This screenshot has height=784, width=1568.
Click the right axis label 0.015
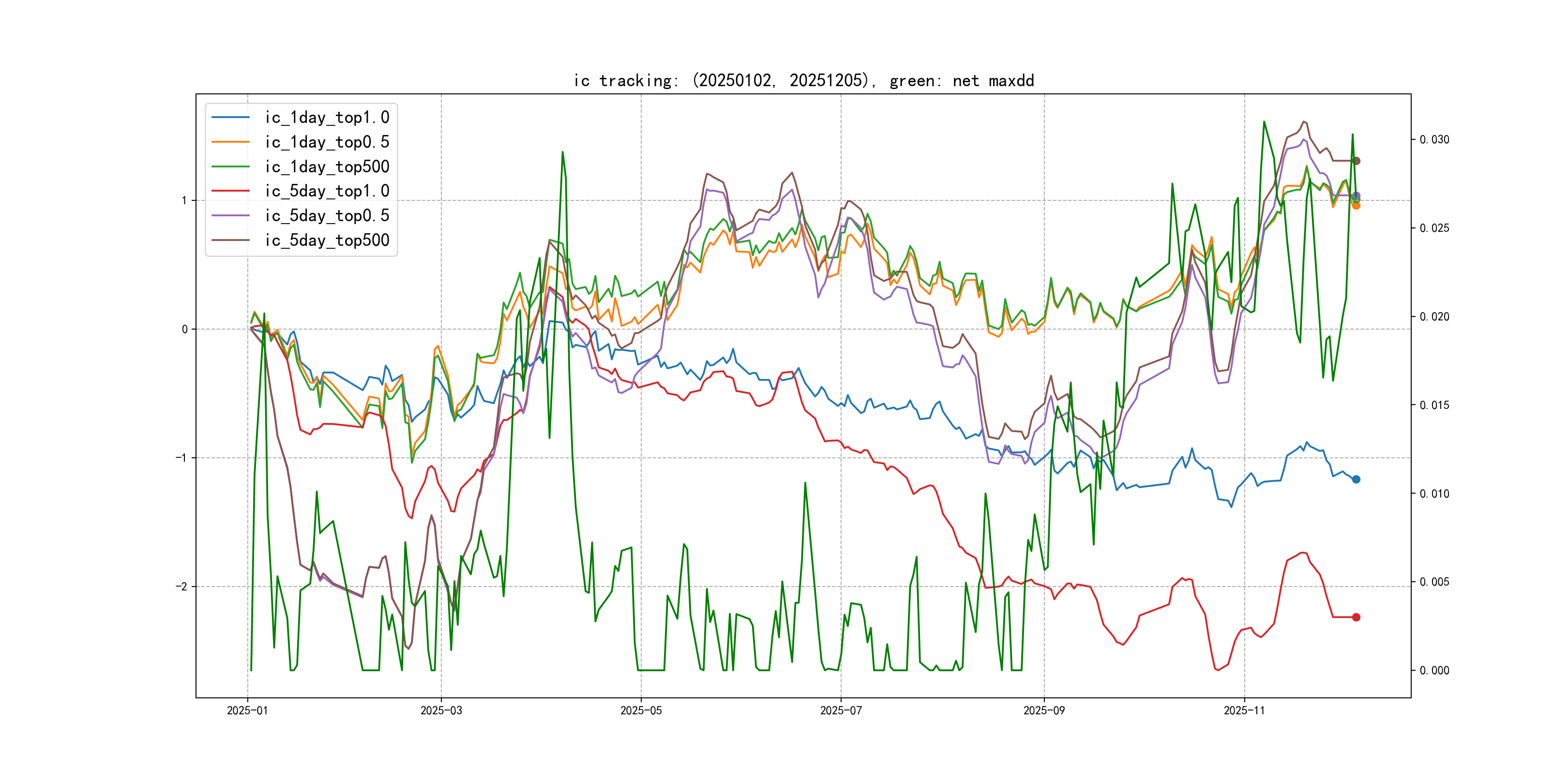tap(1434, 405)
